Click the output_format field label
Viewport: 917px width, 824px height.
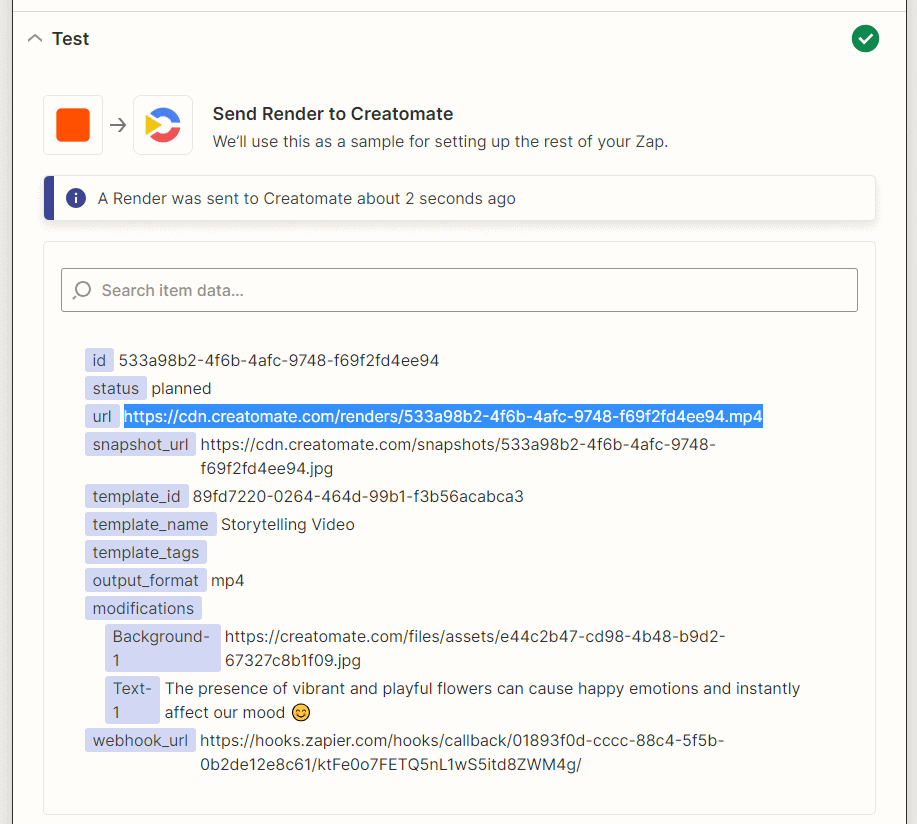point(145,580)
